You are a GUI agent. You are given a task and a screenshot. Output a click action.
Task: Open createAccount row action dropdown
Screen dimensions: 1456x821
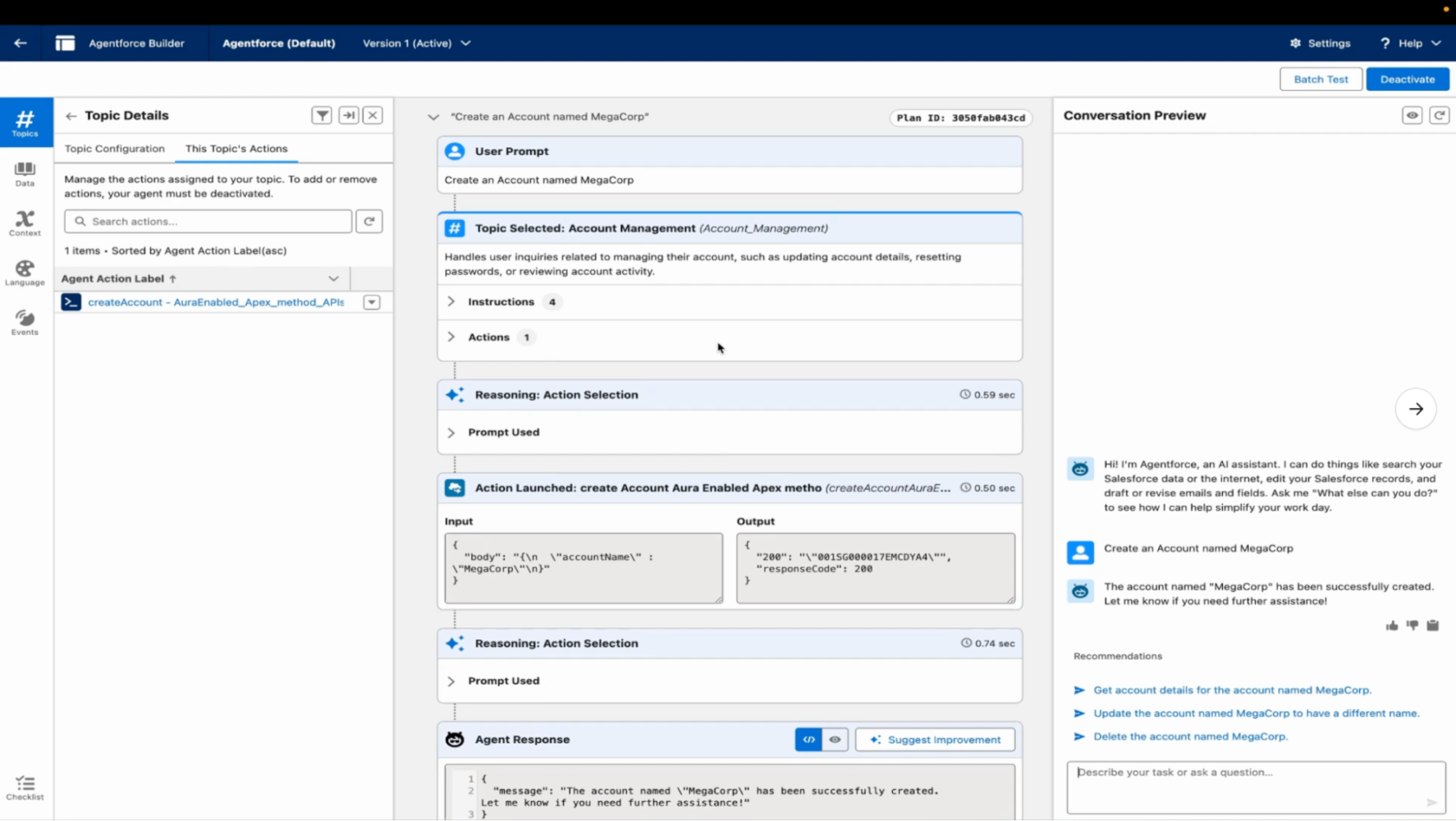coord(372,303)
